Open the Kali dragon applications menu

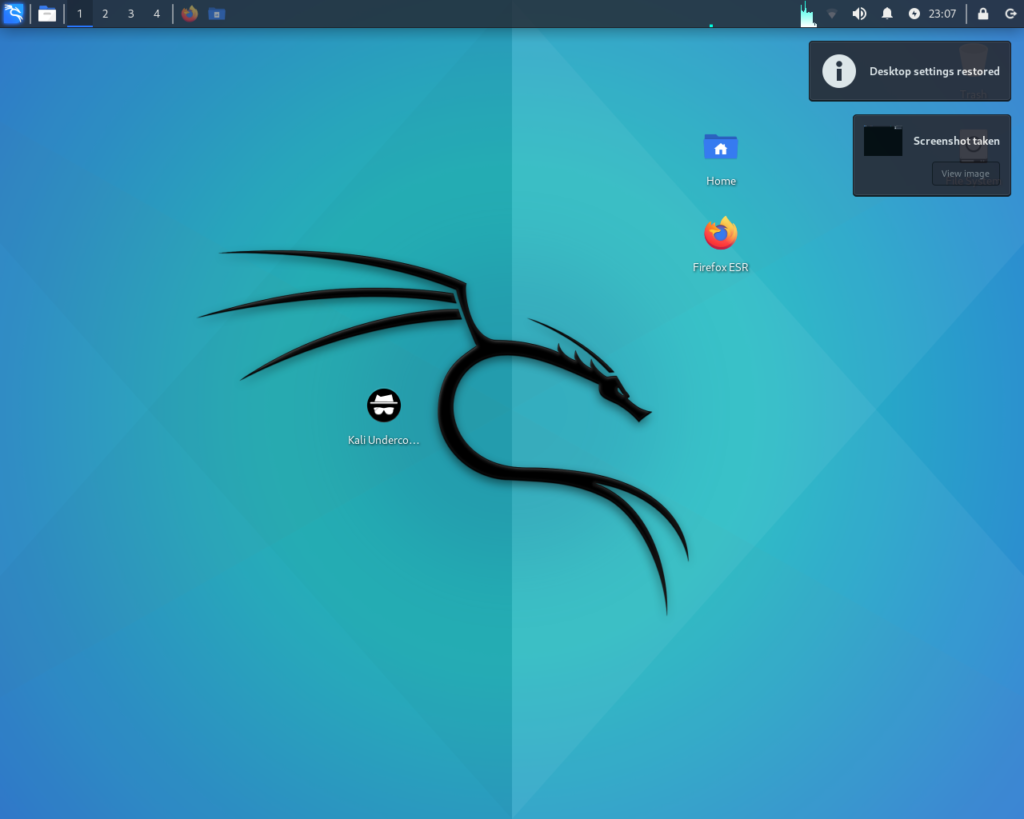(x=14, y=13)
